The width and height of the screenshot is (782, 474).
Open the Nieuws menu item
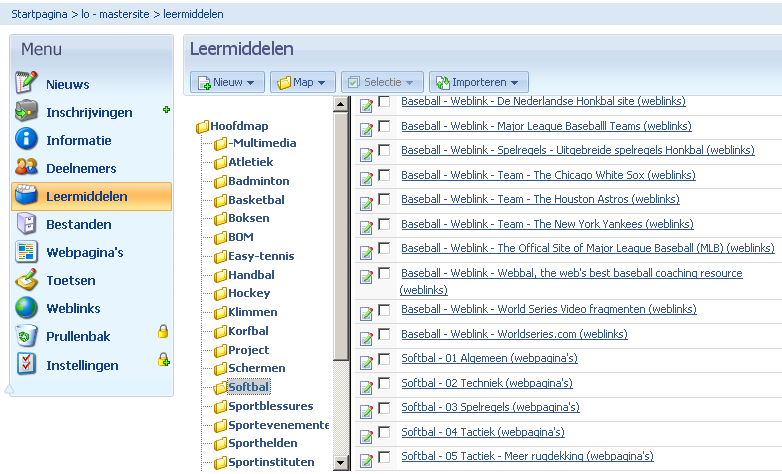pos(68,84)
